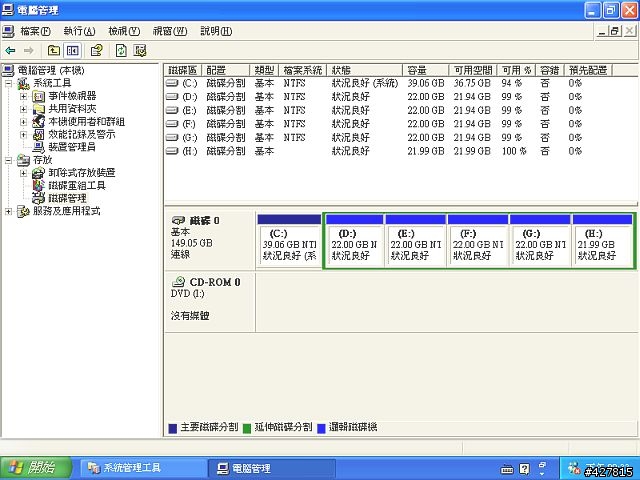Screen dimensions: 640x480
Task: Toggle the show/hide console tree icon
Action: point(72,51)
